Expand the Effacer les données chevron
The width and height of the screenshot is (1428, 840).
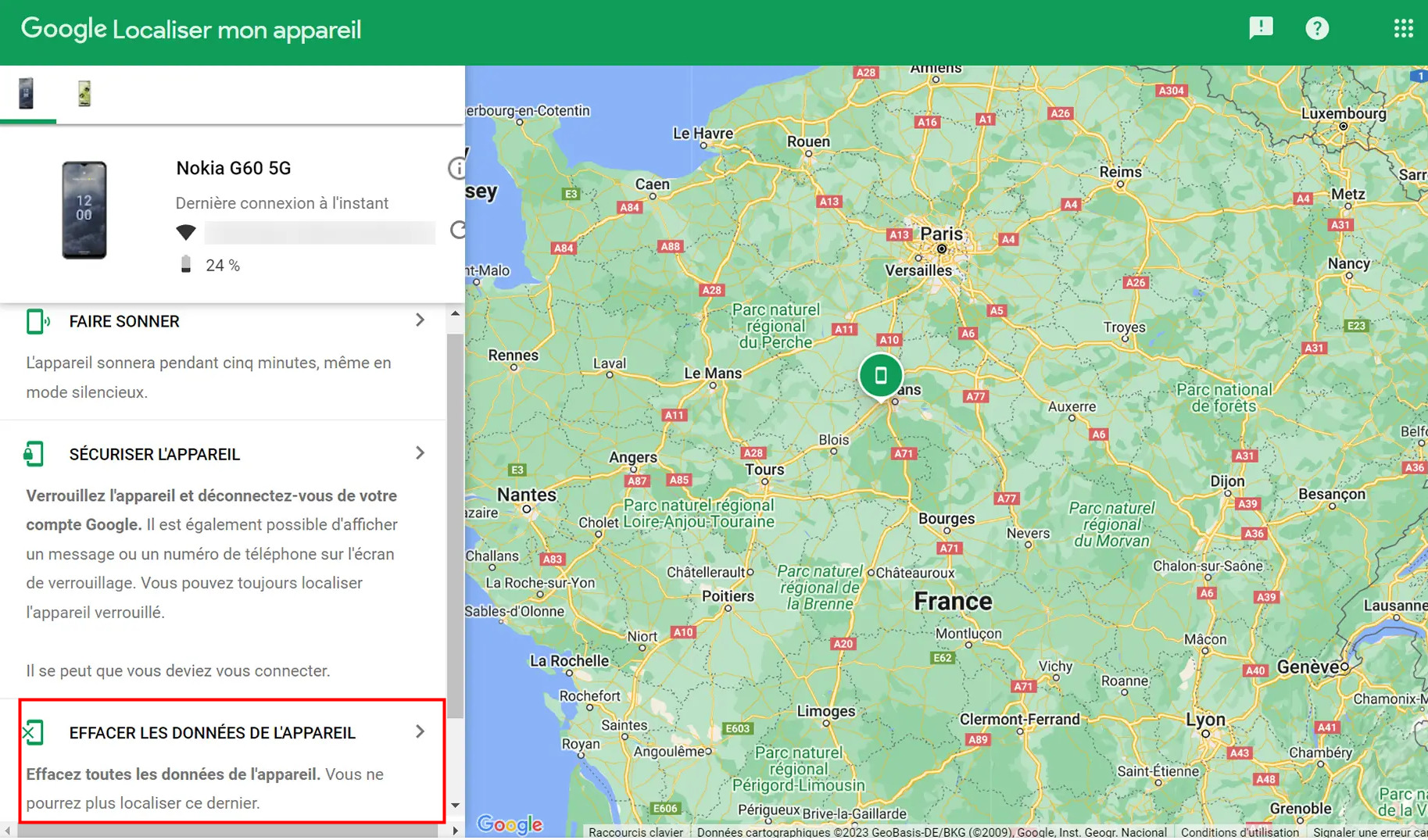[421, 731]
